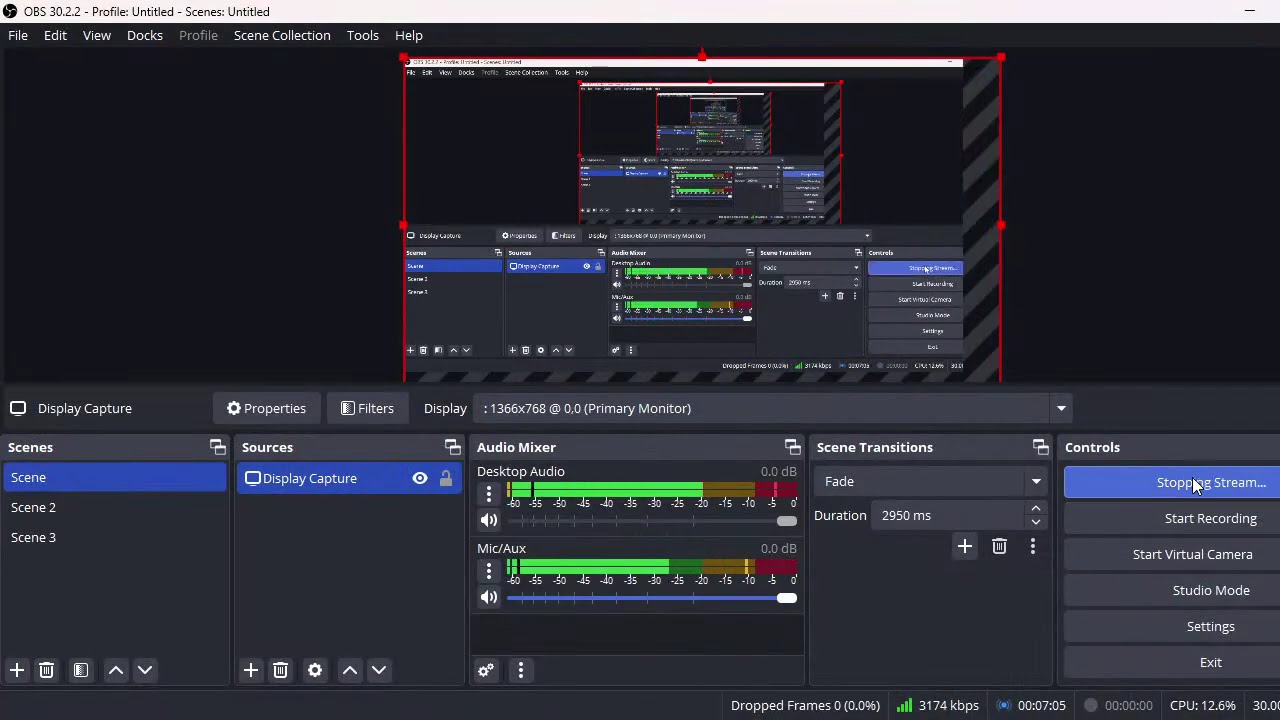This screenshot has height=720, width=1280.
Task: Move source down in the Sources list
Action: (x=379, y=670)
